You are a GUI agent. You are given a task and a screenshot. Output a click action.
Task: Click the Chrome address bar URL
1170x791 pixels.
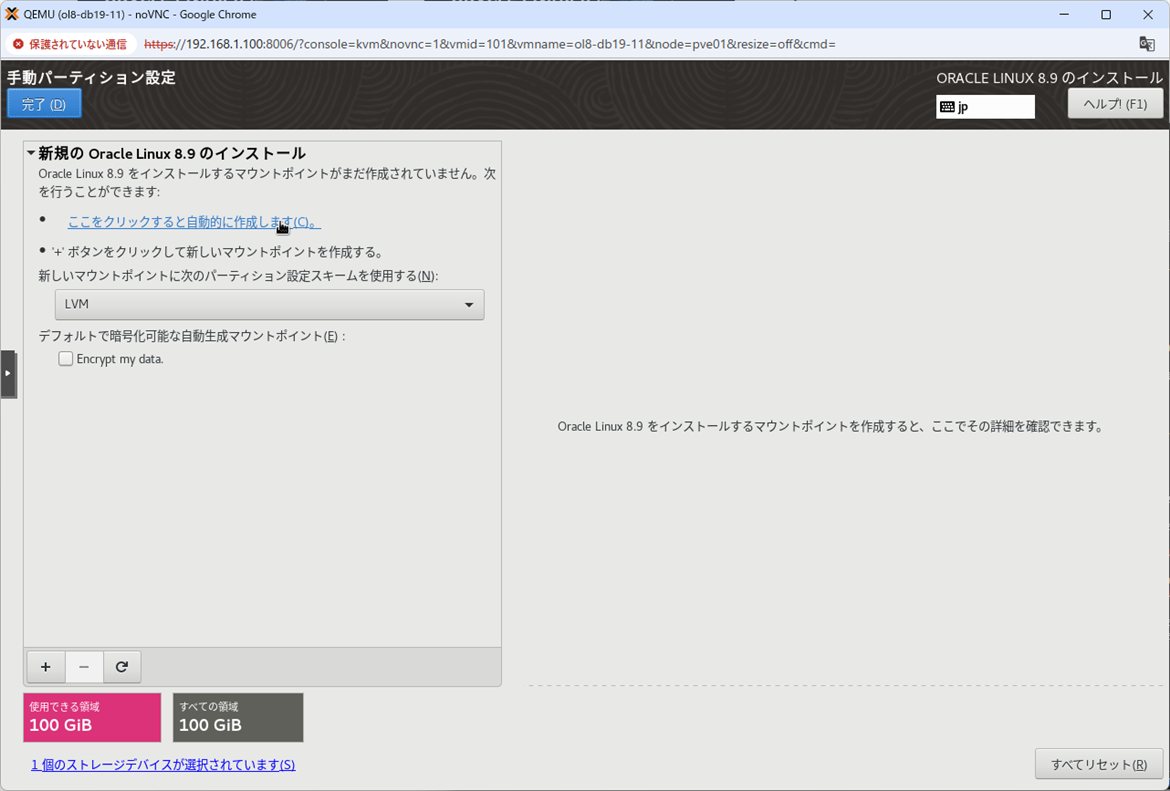pyautogui.click(x=489, y=44)
